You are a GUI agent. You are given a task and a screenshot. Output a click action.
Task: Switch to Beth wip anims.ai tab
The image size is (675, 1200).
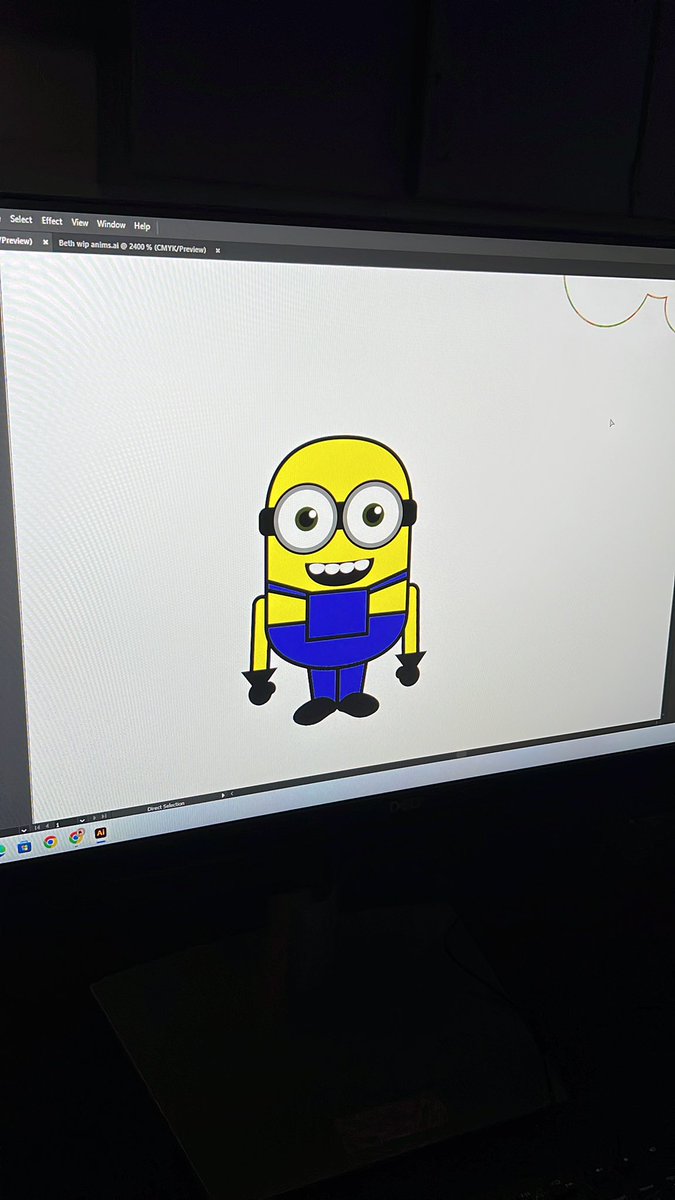click(x=132, y=247)
